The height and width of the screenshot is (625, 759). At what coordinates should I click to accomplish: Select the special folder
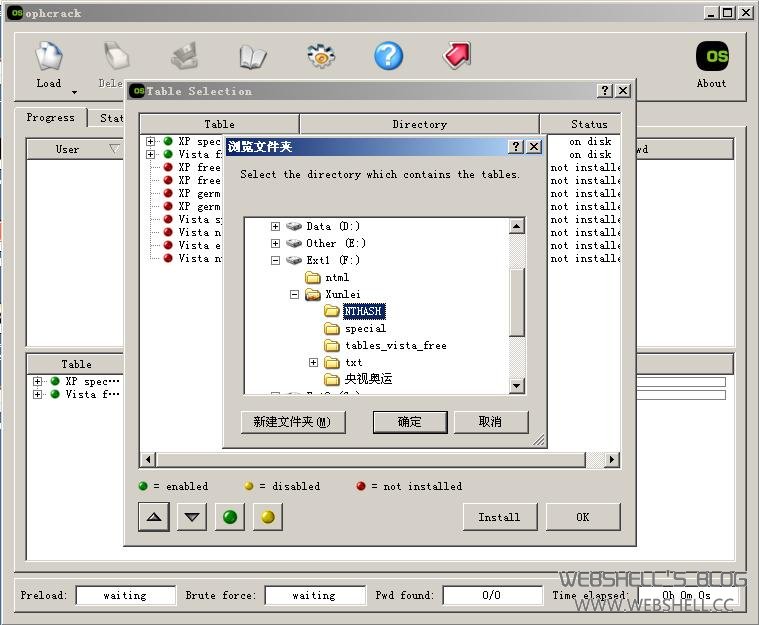pyautogui.click(x=365, y=329)
